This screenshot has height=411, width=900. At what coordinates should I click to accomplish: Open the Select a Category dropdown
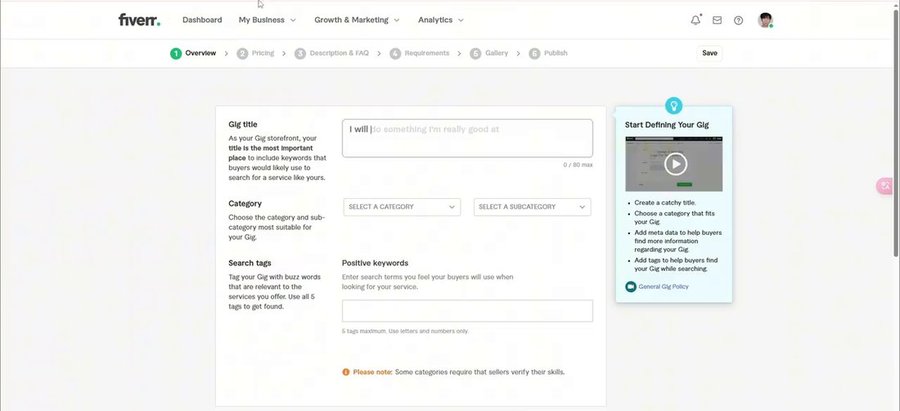[x=402, y=207]
